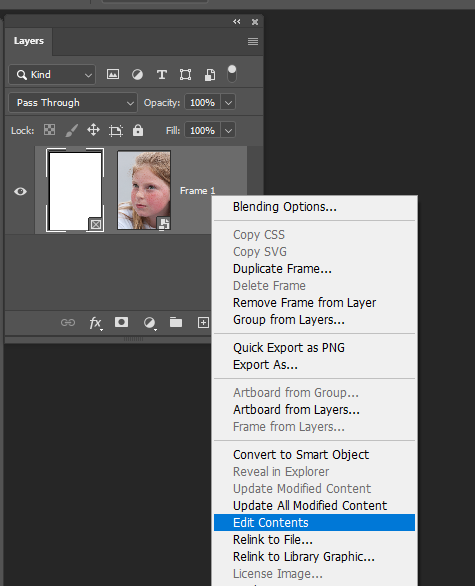
Task: Filter for shape layers icon
Action: (x=185, y=75)
